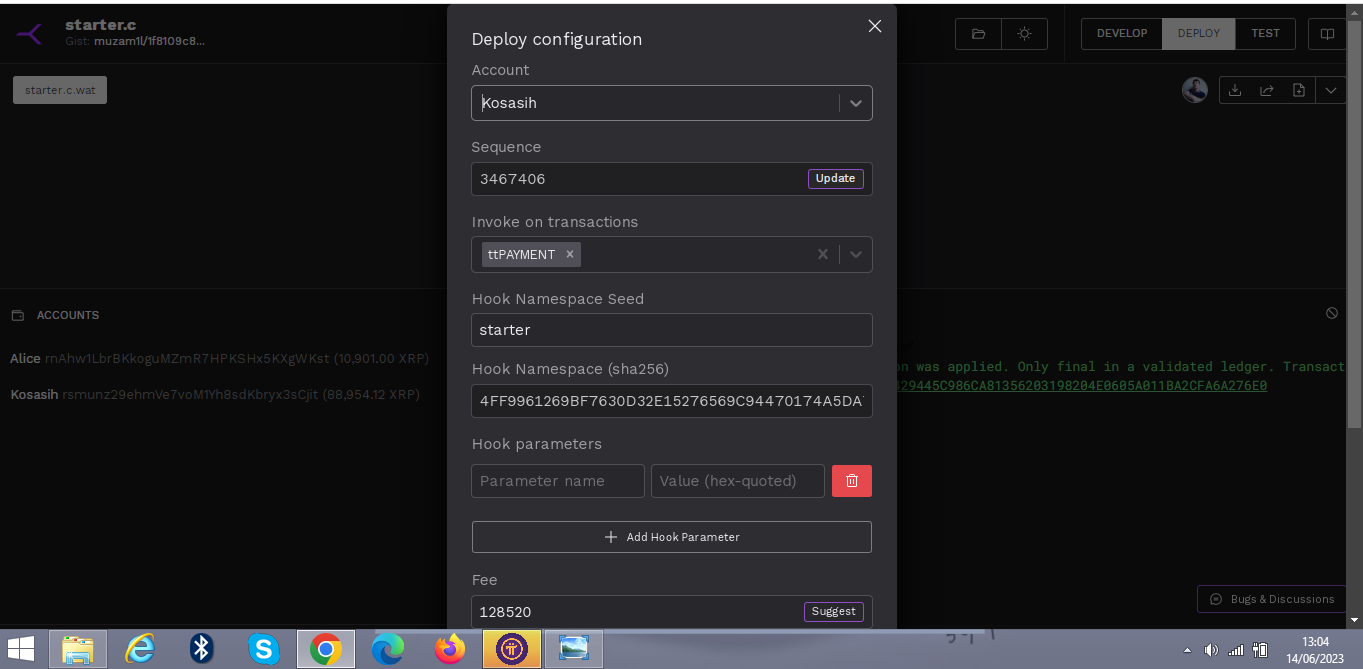This screenshot has height=669, width=1363.
Task: Open Bluetooth app from taskbar
Action: (202, 650)
